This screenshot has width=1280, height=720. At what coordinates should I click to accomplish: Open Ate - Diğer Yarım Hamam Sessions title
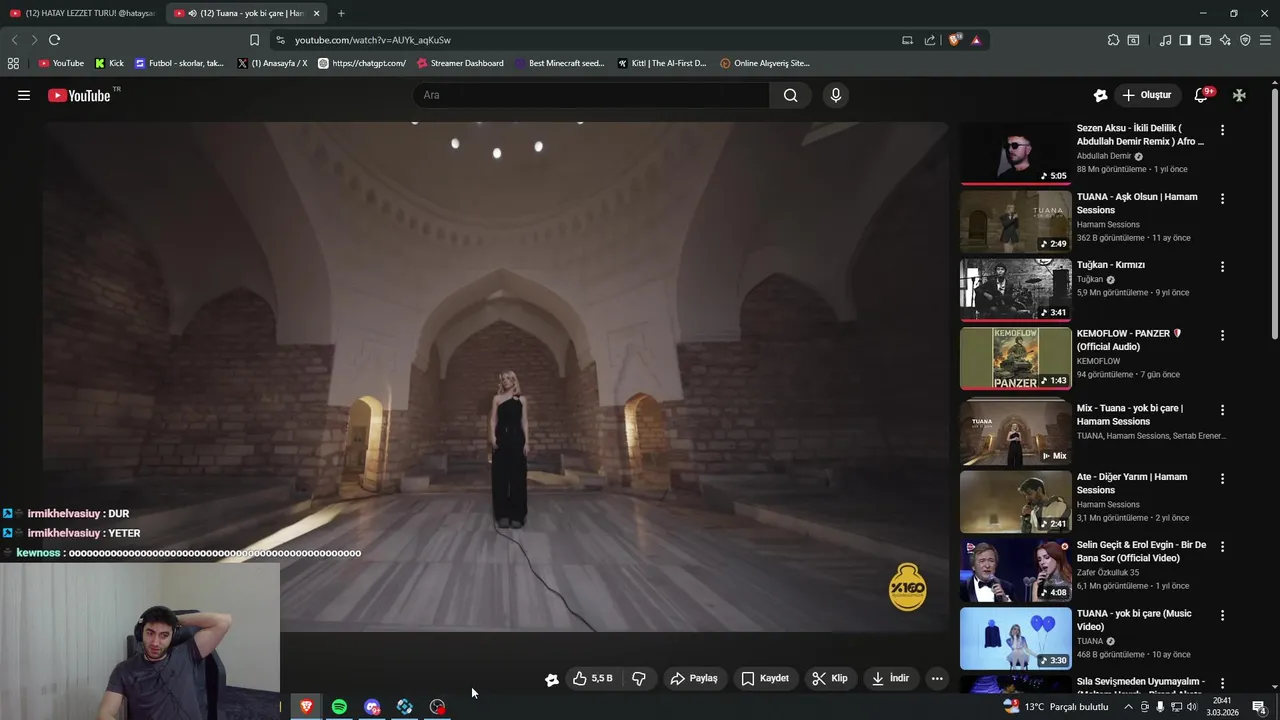click(x=1132, y=484)
